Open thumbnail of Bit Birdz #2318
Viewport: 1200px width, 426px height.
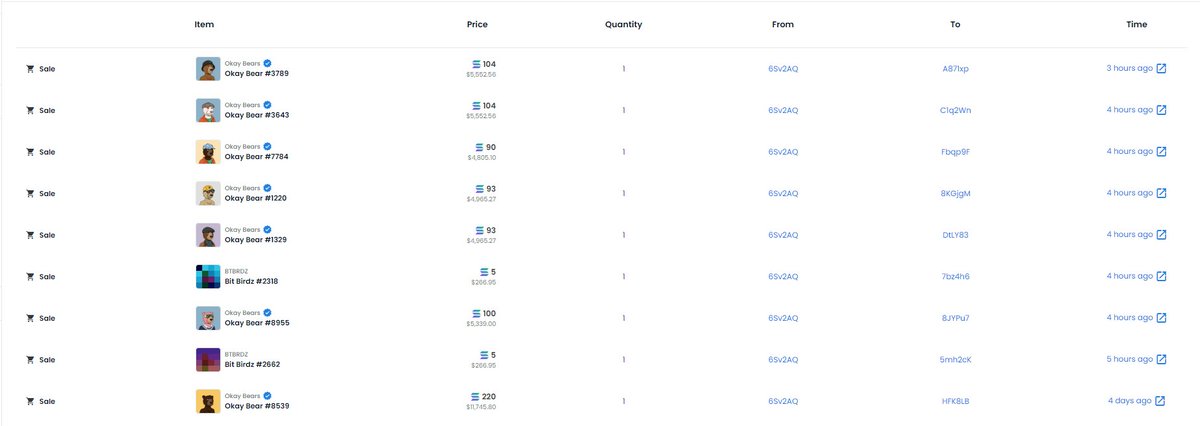pos(208,276)
